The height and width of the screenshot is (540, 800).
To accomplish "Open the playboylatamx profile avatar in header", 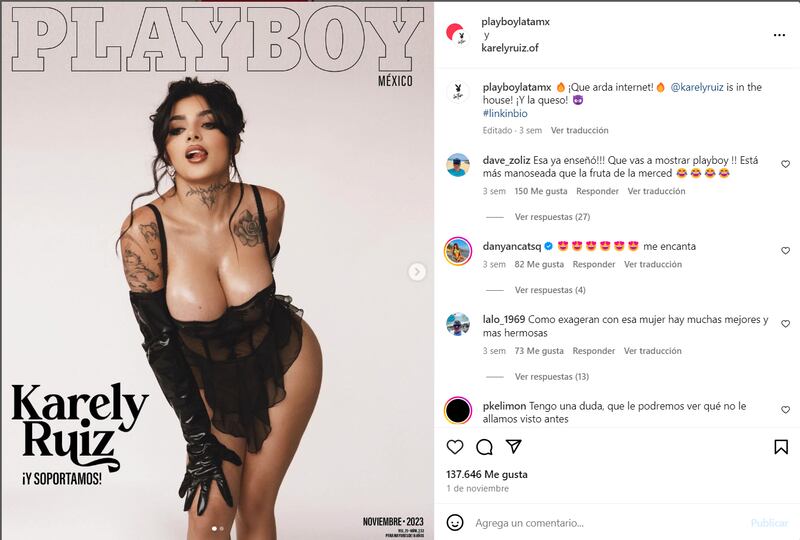I will pyautogui.click(x=457, y=35).
